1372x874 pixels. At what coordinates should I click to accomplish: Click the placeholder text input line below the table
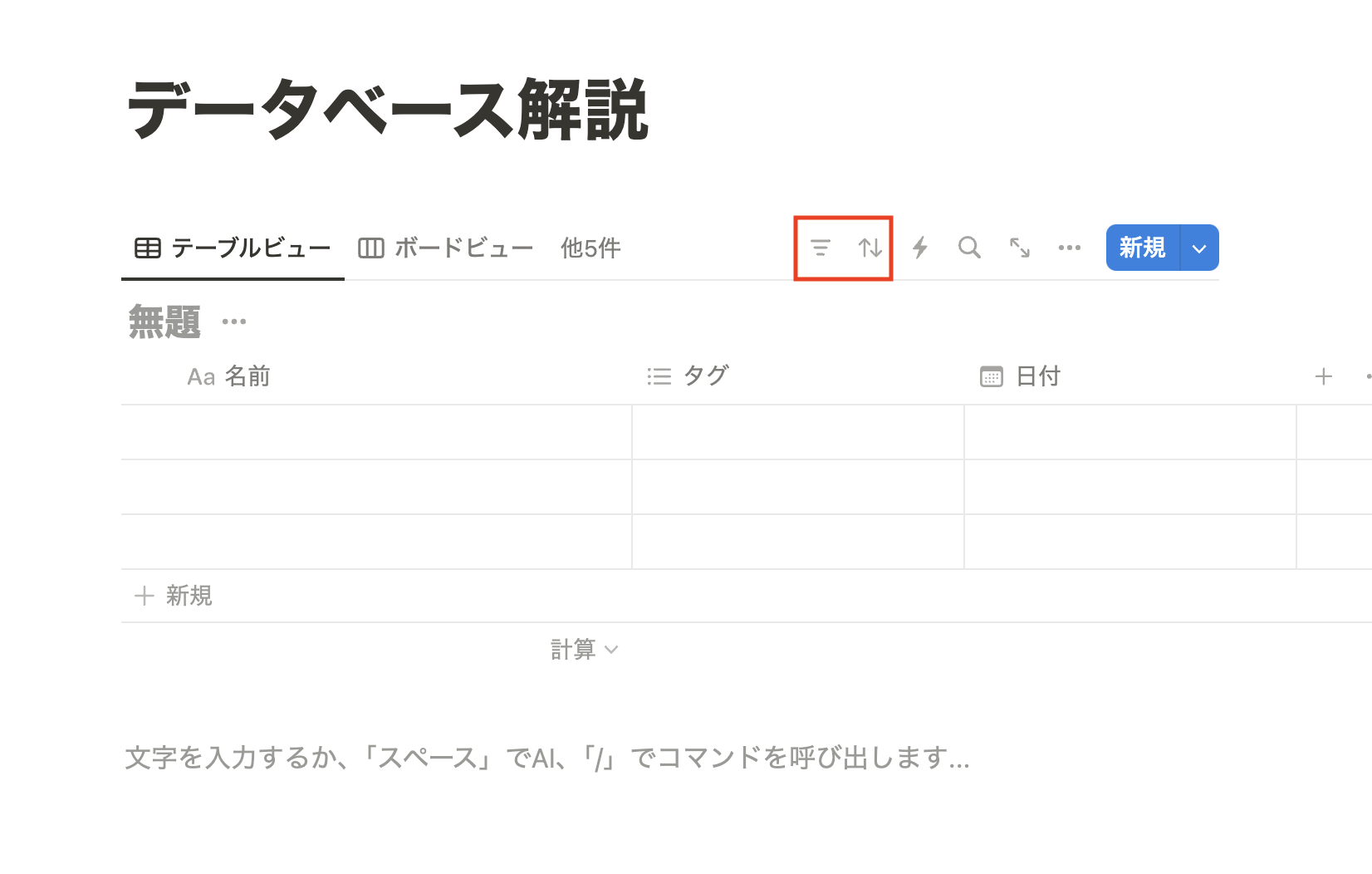tap(547, 758)
